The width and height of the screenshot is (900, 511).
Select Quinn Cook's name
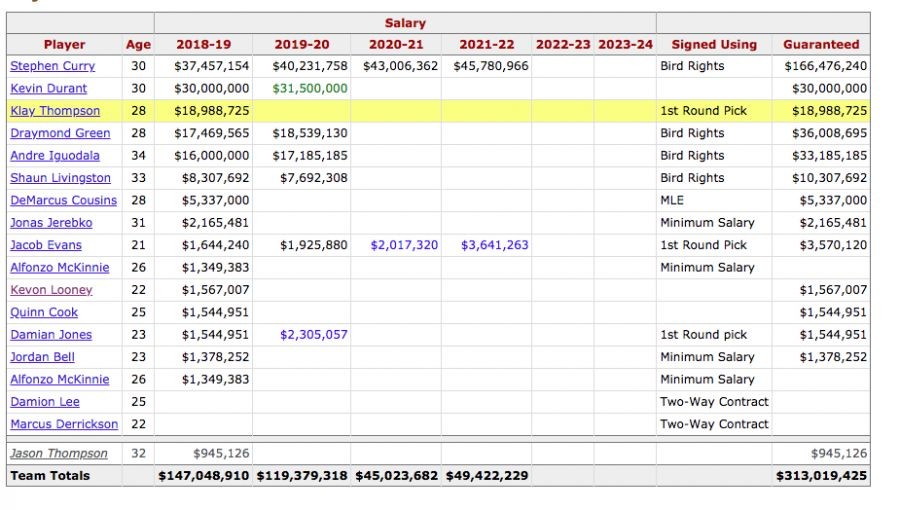[44, 312]
